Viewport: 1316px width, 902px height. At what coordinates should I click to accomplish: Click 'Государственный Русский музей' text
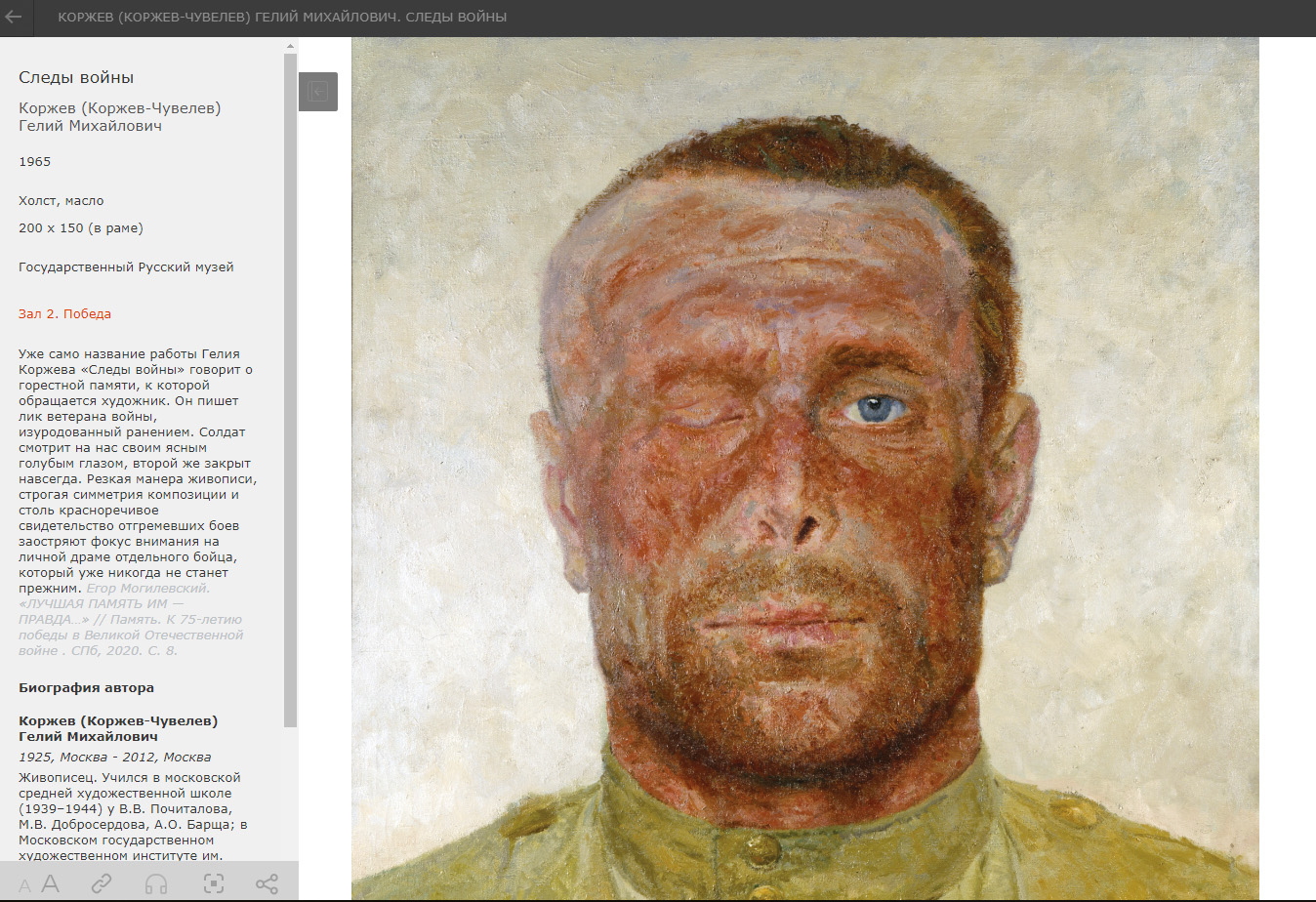tap(126, 267)
